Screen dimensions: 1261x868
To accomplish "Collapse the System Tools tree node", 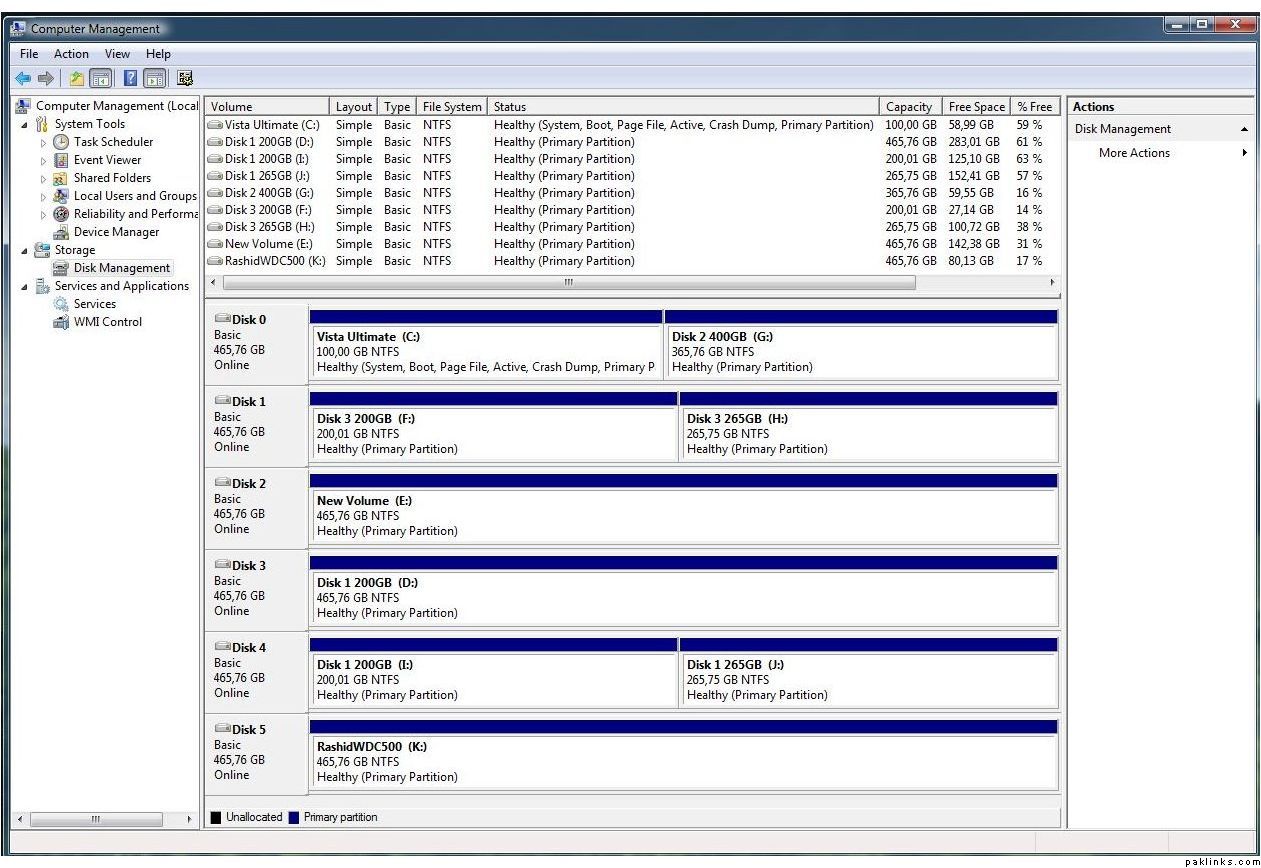I will 24,124.
